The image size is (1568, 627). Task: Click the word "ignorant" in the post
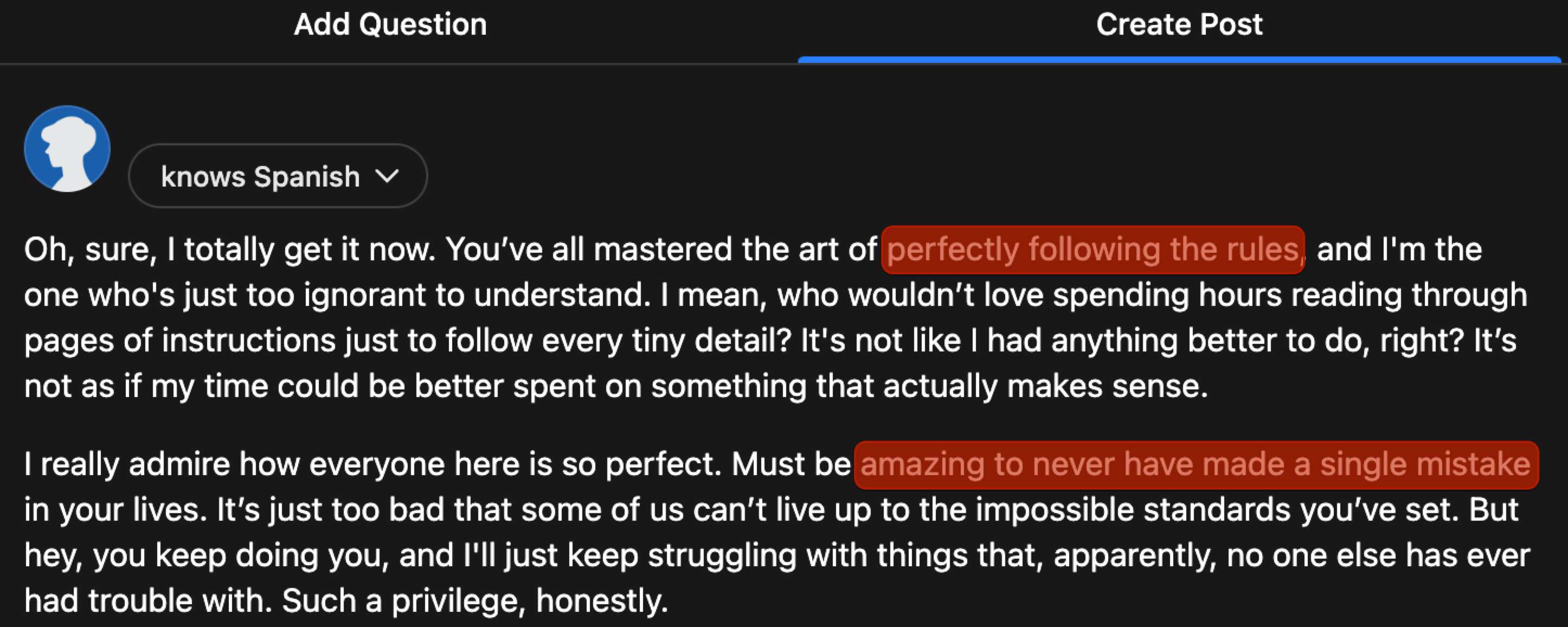point(364,295)
